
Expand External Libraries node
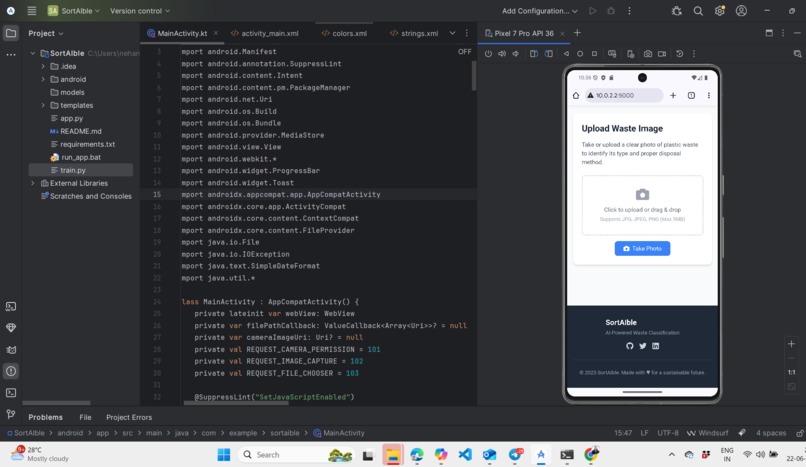pyautogui.click(x=33, y=183)
